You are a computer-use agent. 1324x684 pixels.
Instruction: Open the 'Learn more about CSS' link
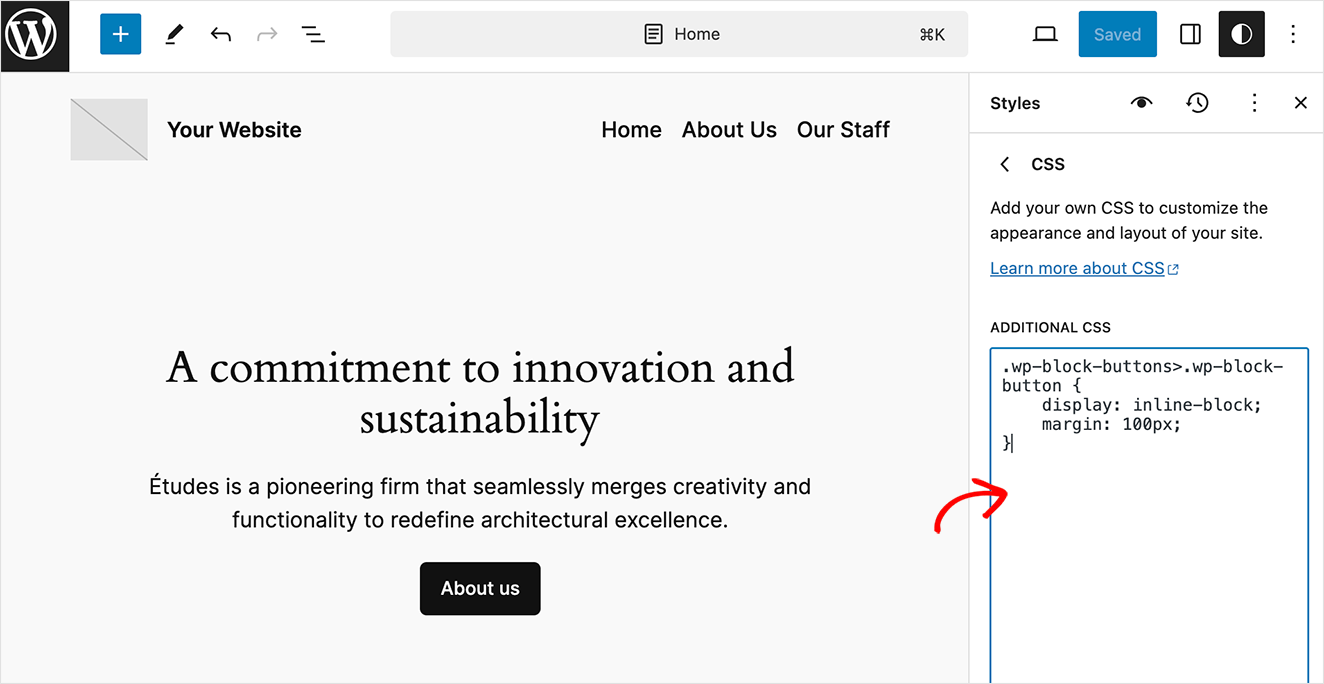tap(1077, 267)
